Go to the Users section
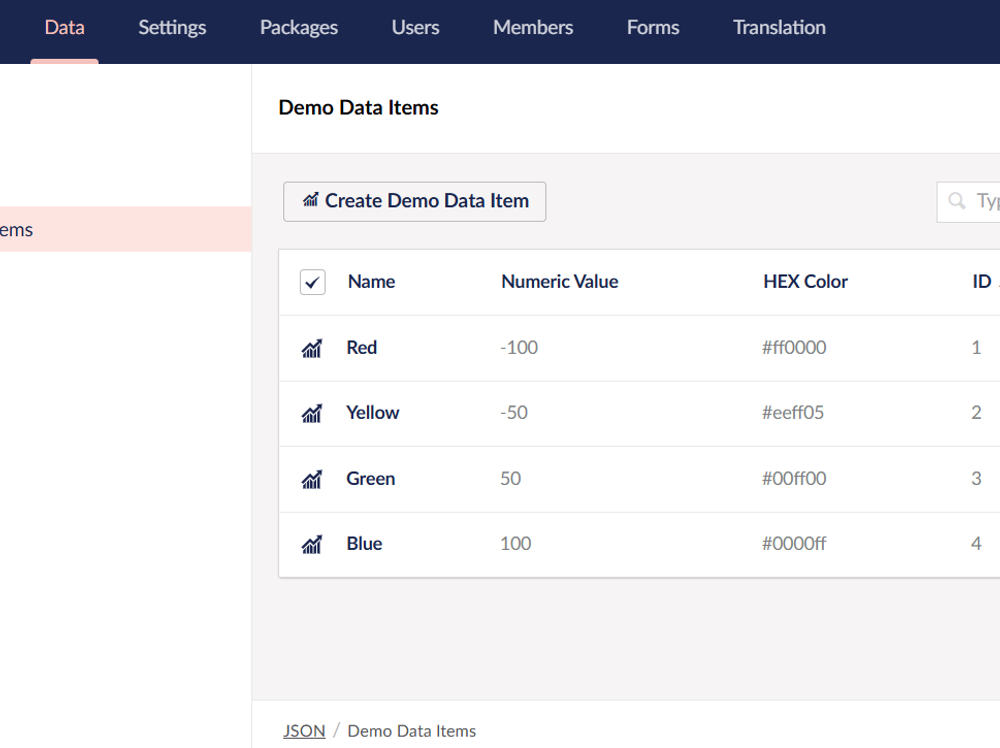 point(415,28)
